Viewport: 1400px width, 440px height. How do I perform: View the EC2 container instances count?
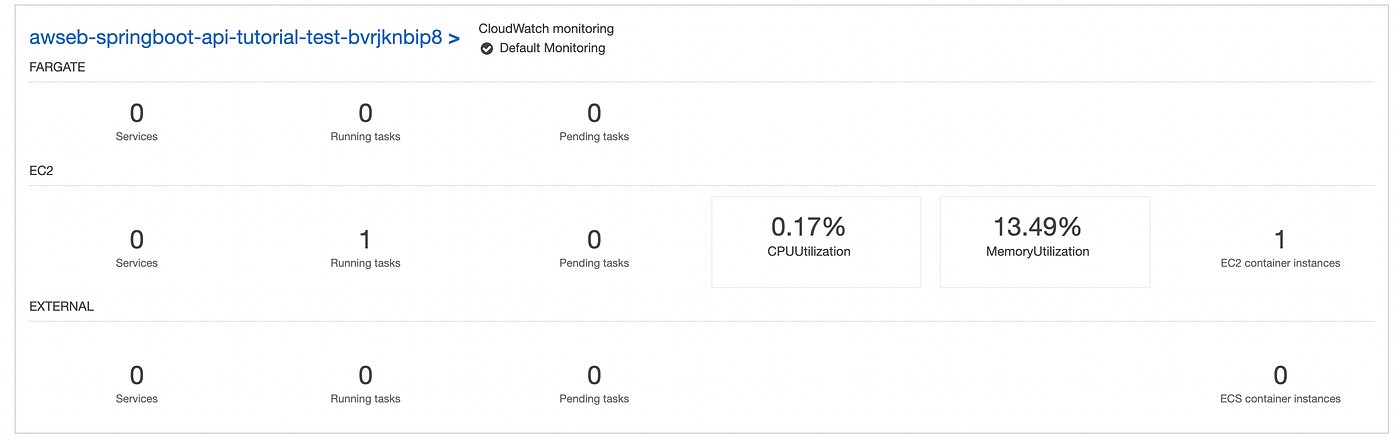coord(1280,240)
